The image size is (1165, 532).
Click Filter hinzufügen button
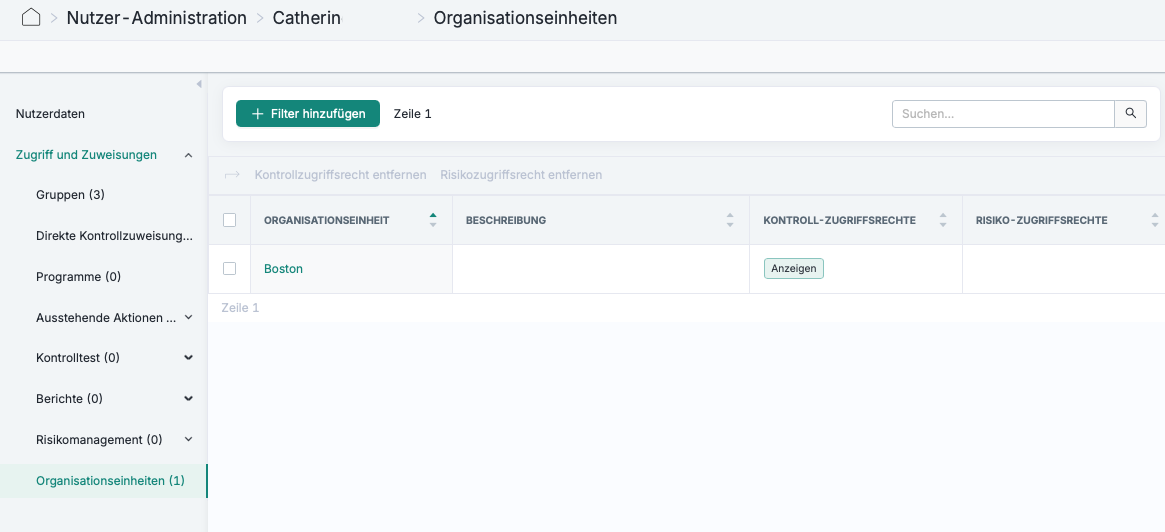pyautogui.click(x=308, y=114)
